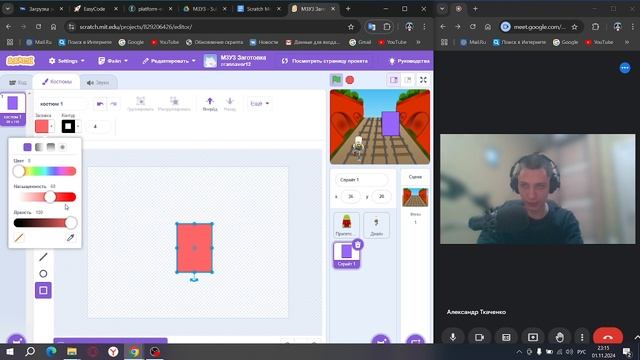Click See Project Page button

tap(324, 61)
